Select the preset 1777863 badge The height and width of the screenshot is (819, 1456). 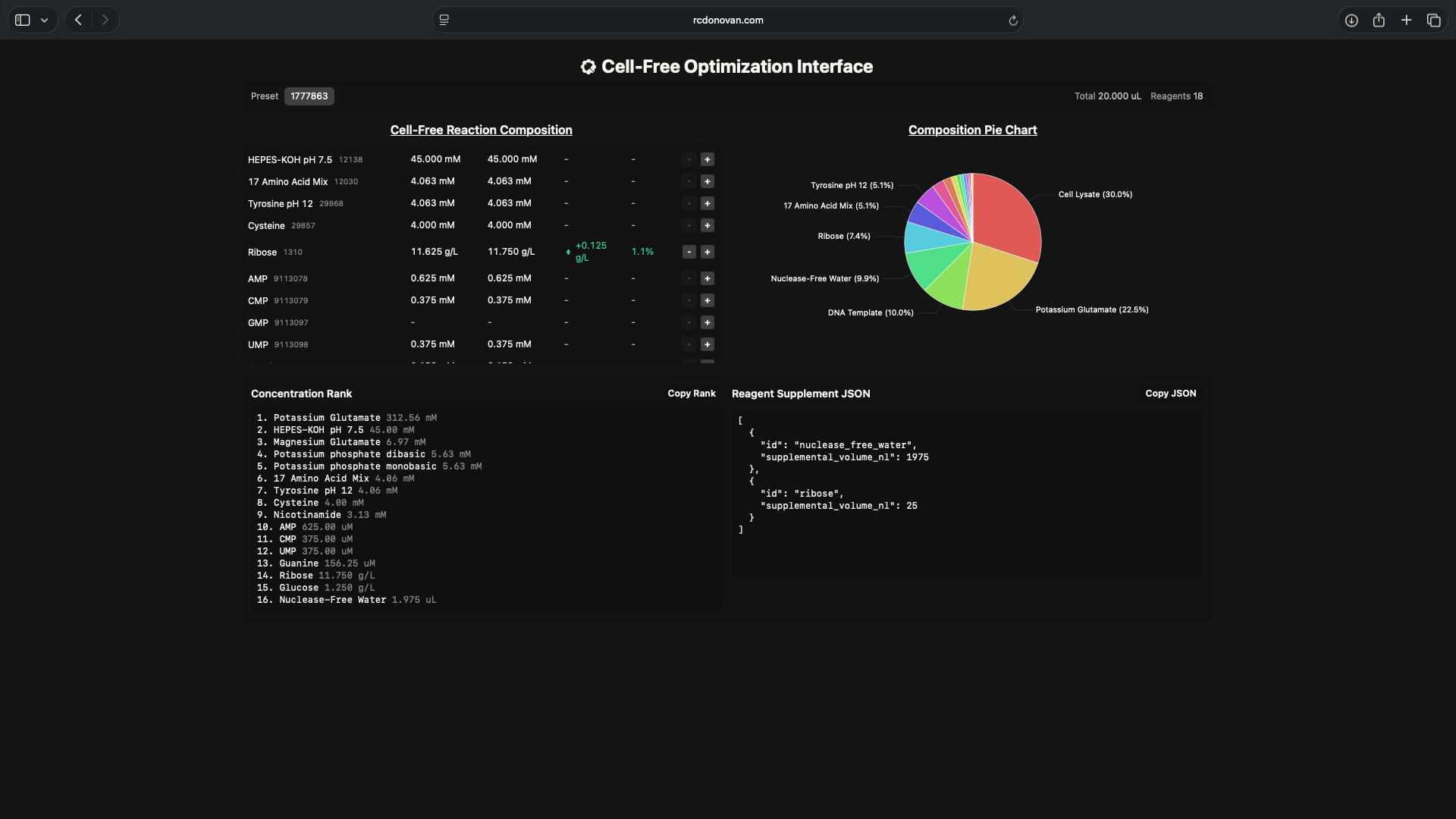[x=309, y=96]
